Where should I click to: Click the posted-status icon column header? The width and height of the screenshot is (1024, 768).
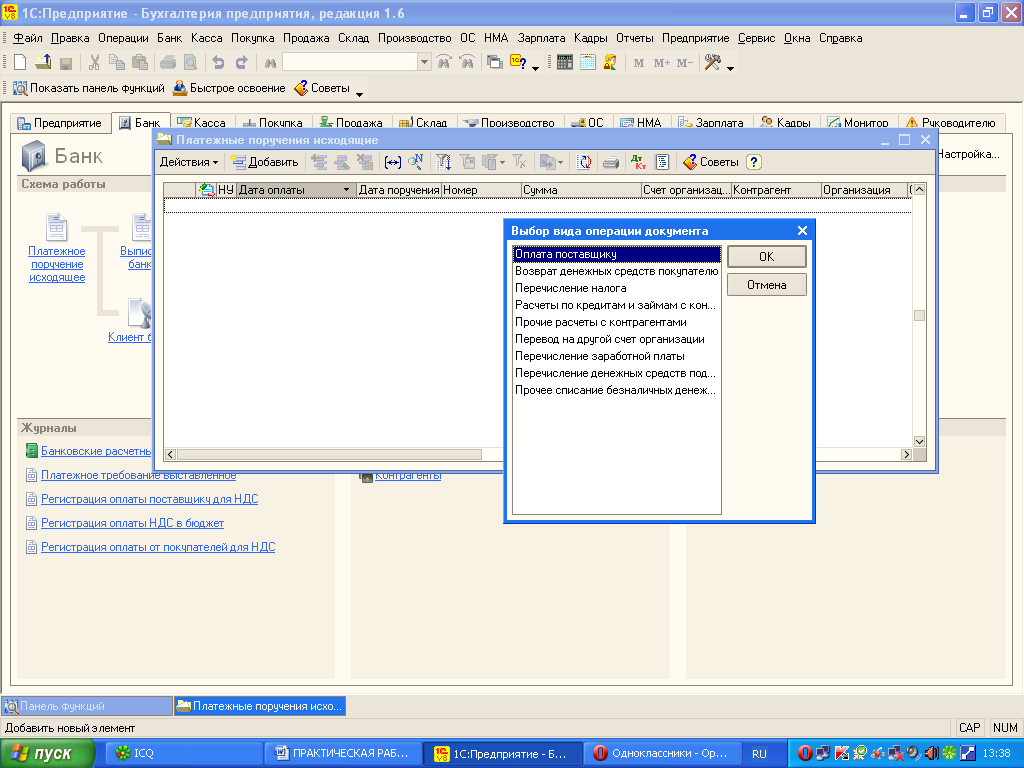(x=207, y=190)
